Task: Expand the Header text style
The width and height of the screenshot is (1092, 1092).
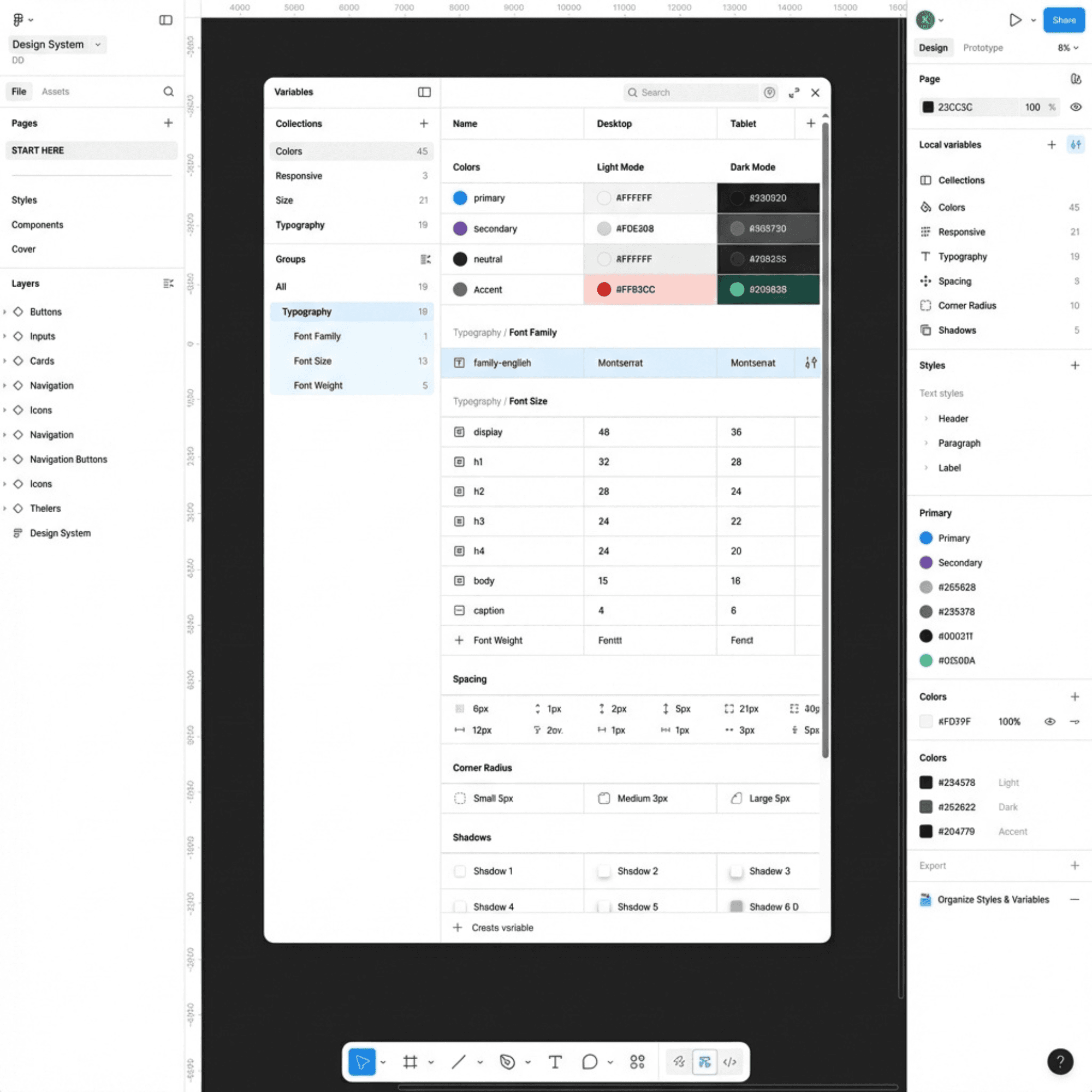Action: (x=927, y=418)
